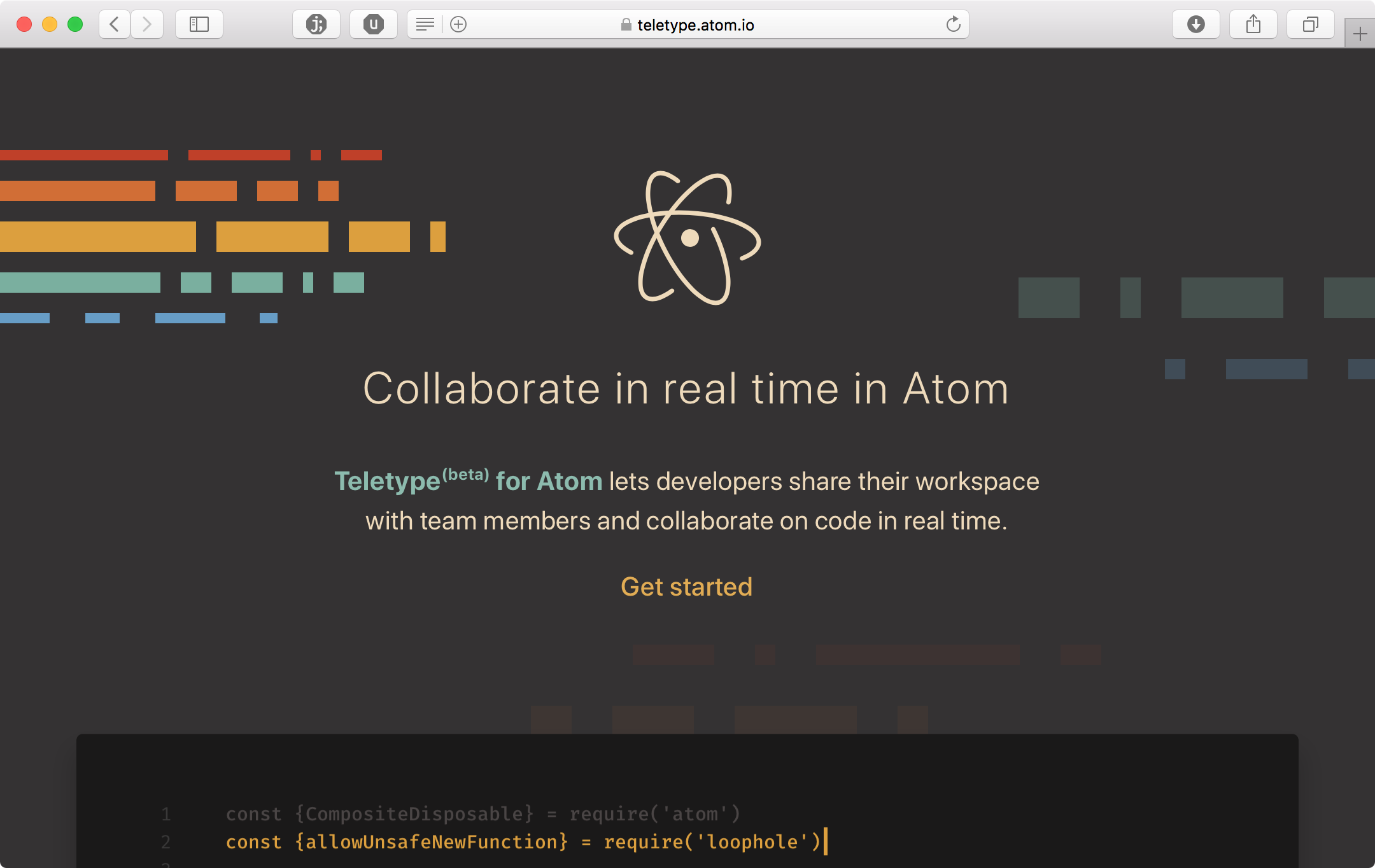The height and width of the screenshot is (868, 1375).
Task: Focus the teletype.atom.io address field
Action: coord(688,24)
